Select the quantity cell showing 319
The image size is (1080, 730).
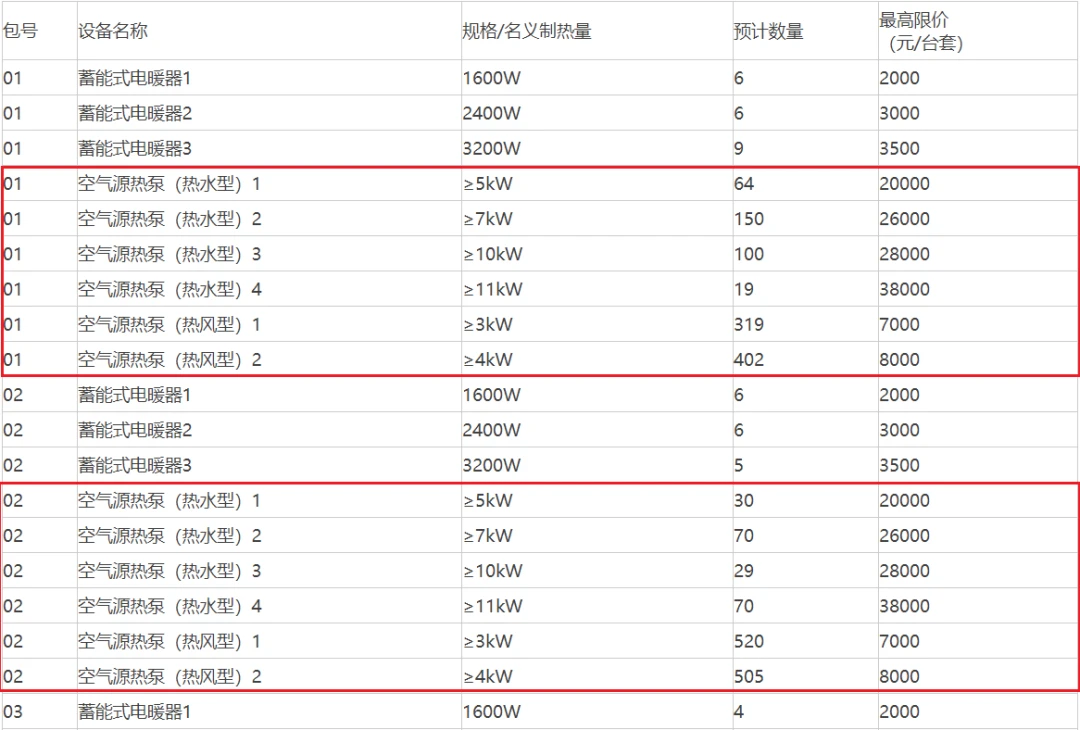[x=748, y=325]
